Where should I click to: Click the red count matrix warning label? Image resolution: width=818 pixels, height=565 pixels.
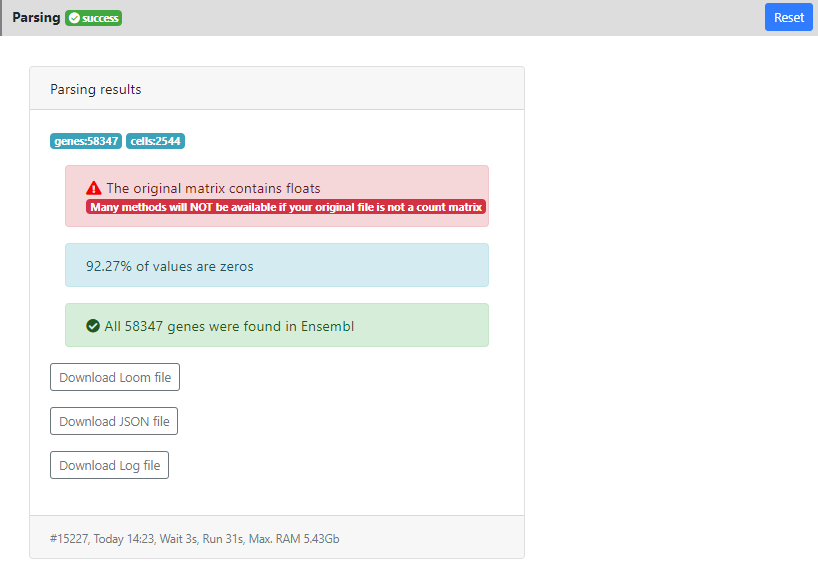coord(286,207)
